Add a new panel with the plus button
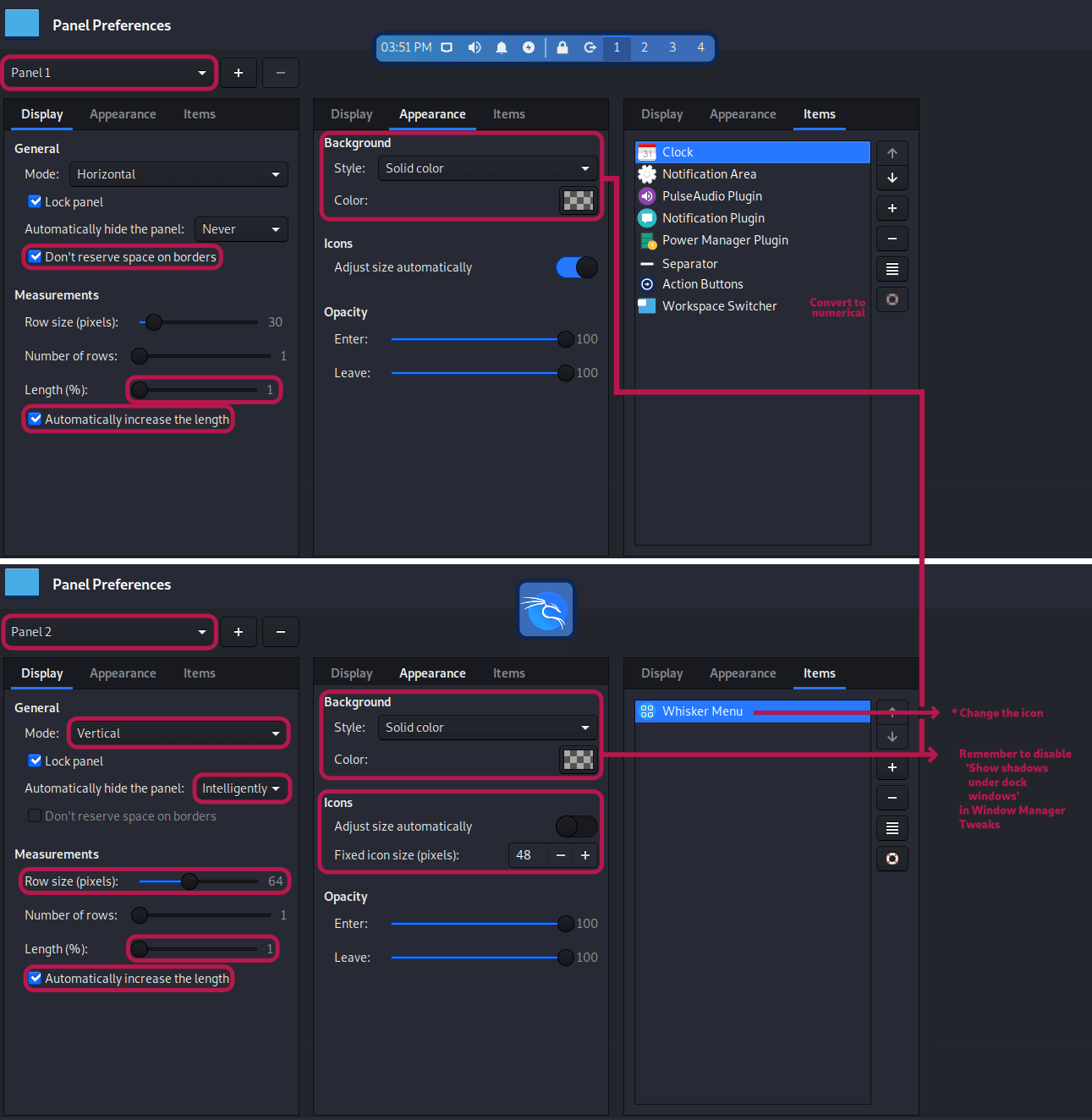 click(x=238, y=73)
